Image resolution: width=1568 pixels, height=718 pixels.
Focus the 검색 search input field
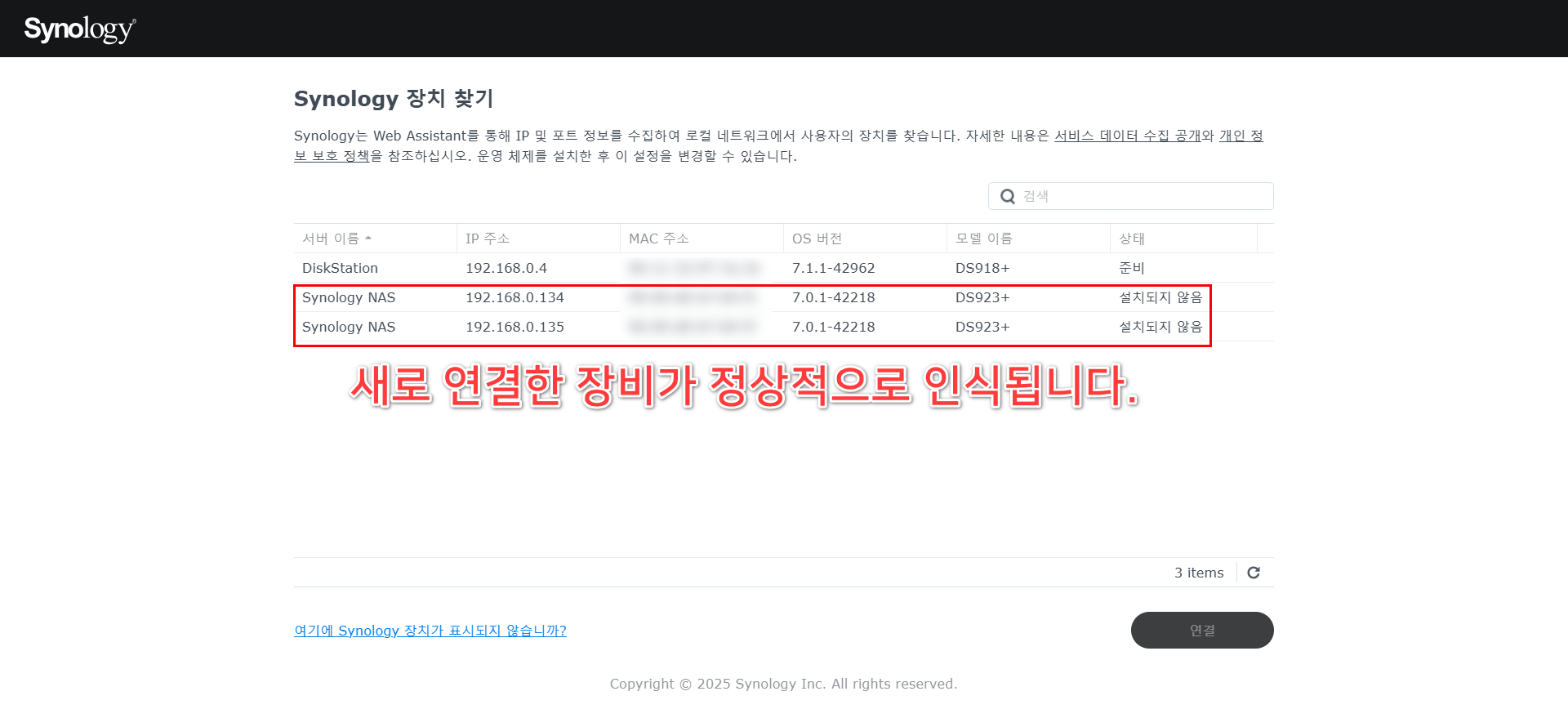pos(1131,196)
